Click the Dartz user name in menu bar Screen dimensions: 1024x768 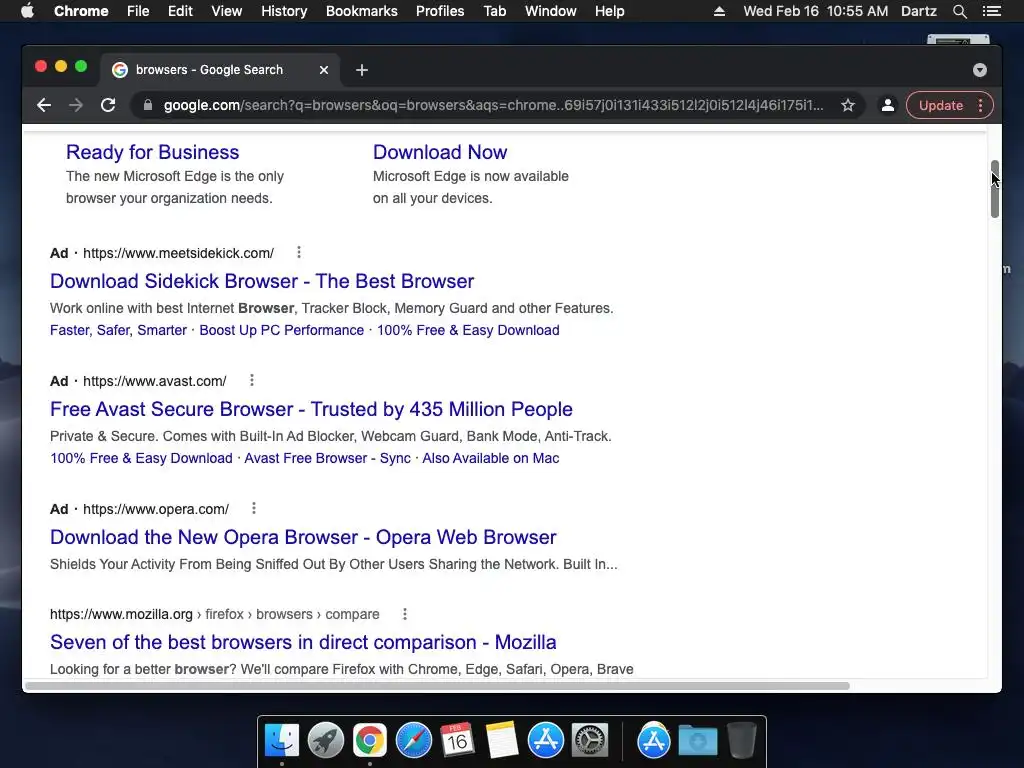click(918, 11)
